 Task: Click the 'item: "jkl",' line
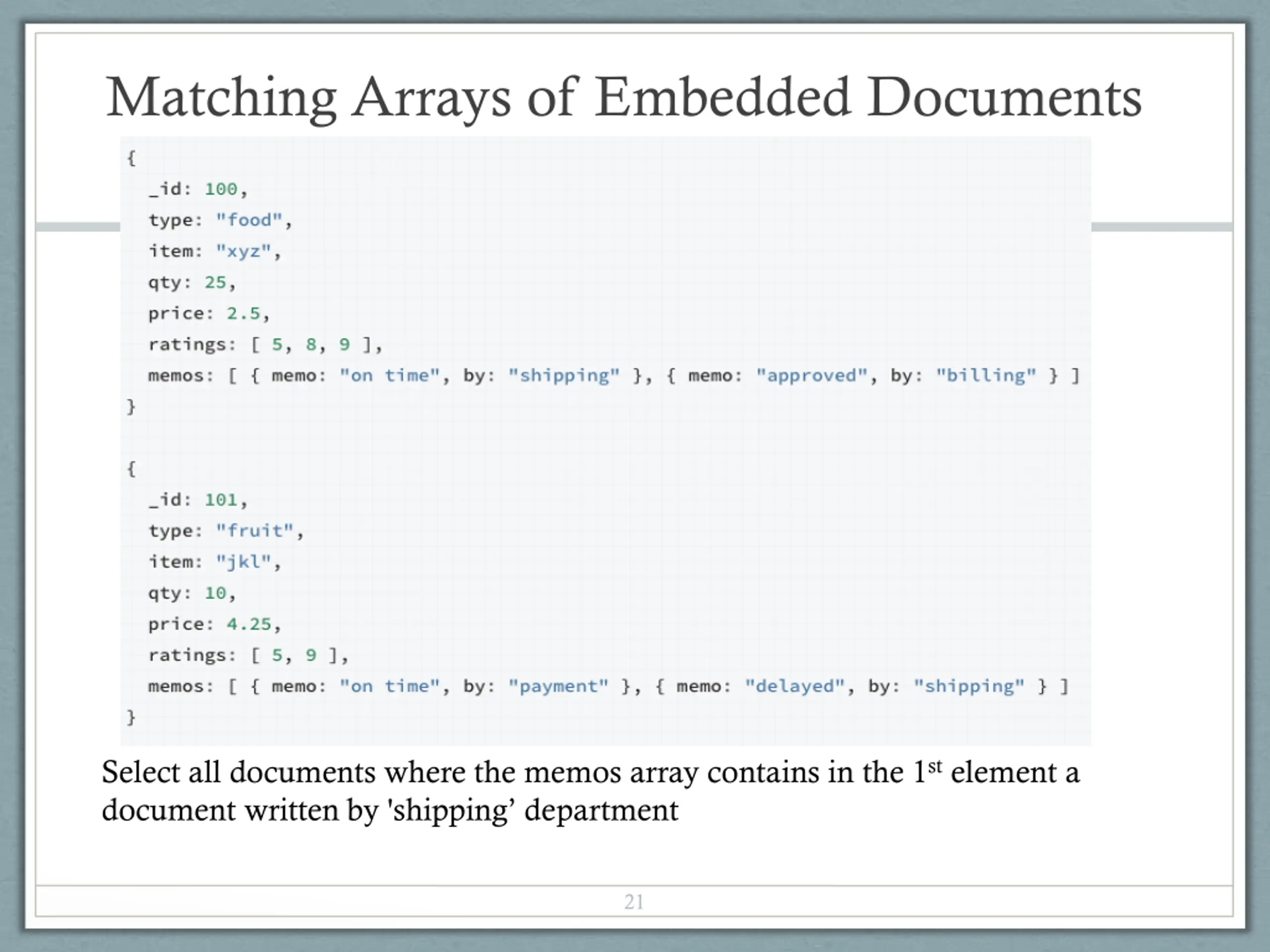215,562
